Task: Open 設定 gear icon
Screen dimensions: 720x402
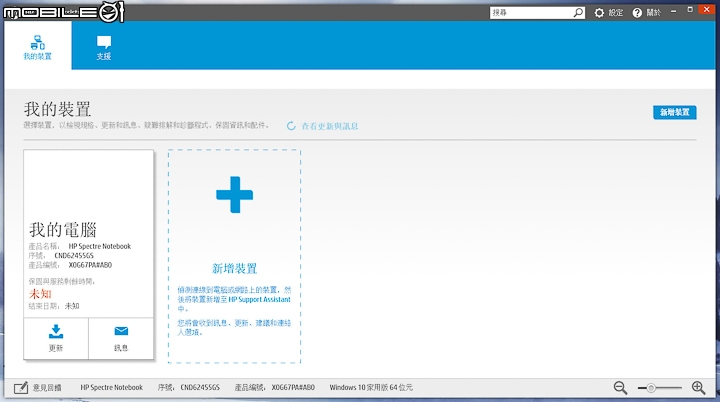Action: click(x=599, y=13)
